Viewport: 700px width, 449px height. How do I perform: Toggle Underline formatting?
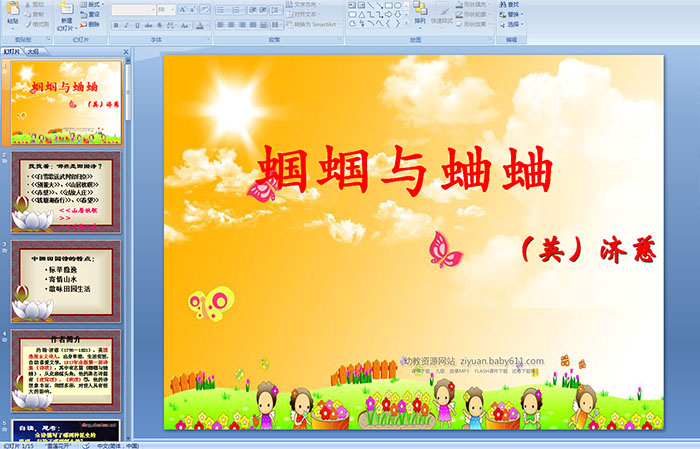click(137, 25)
